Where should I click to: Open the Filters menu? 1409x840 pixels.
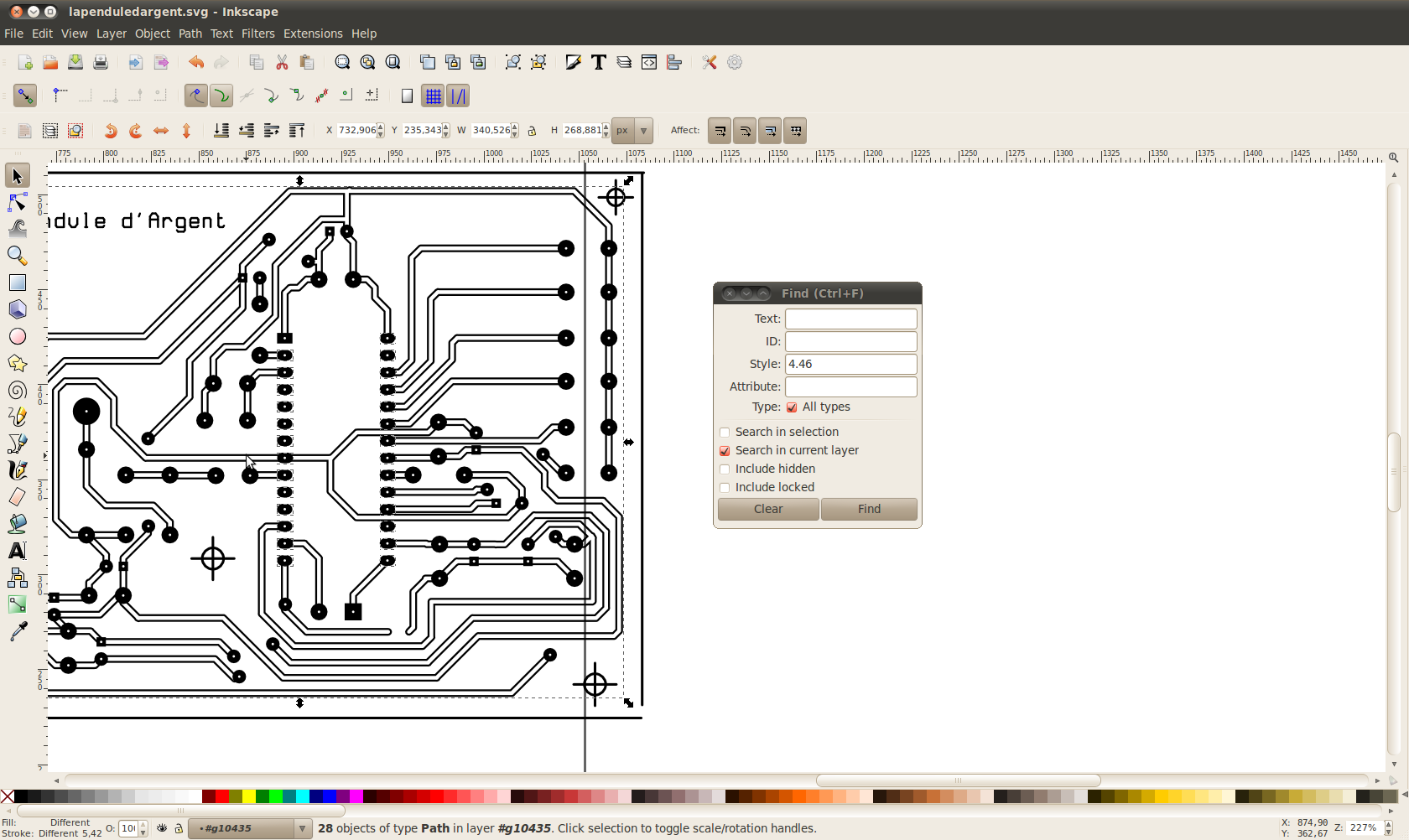[x=257, y=34]
